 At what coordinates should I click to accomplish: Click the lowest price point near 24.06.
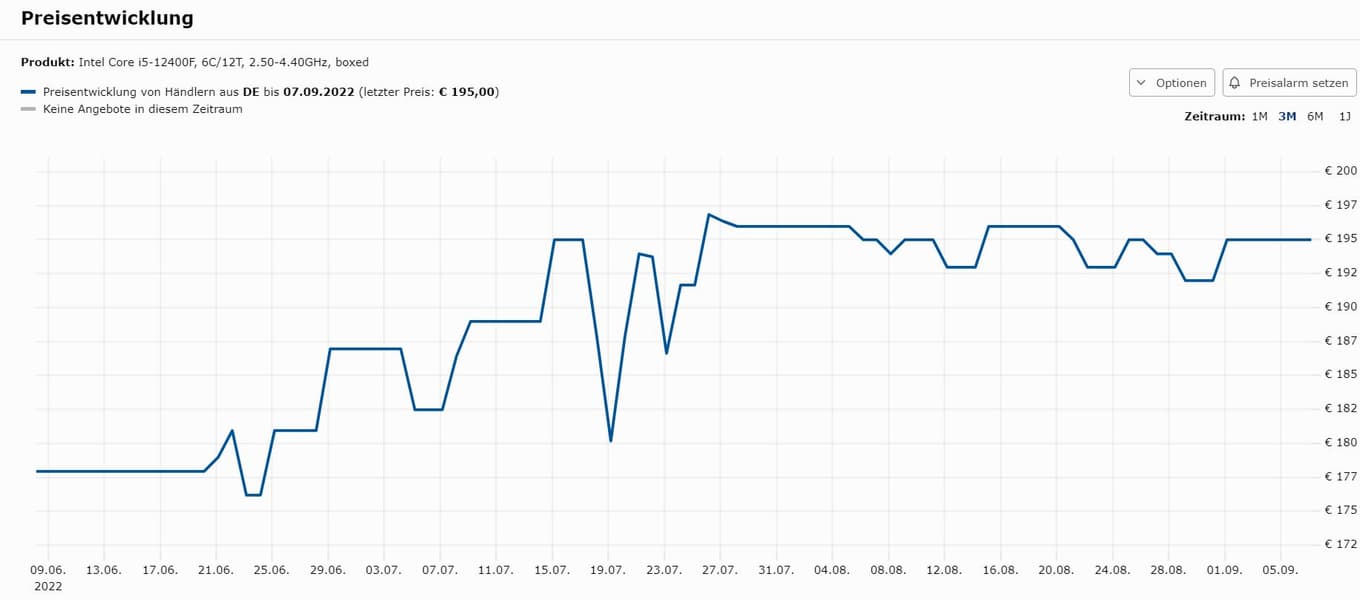tap(253, 495)
